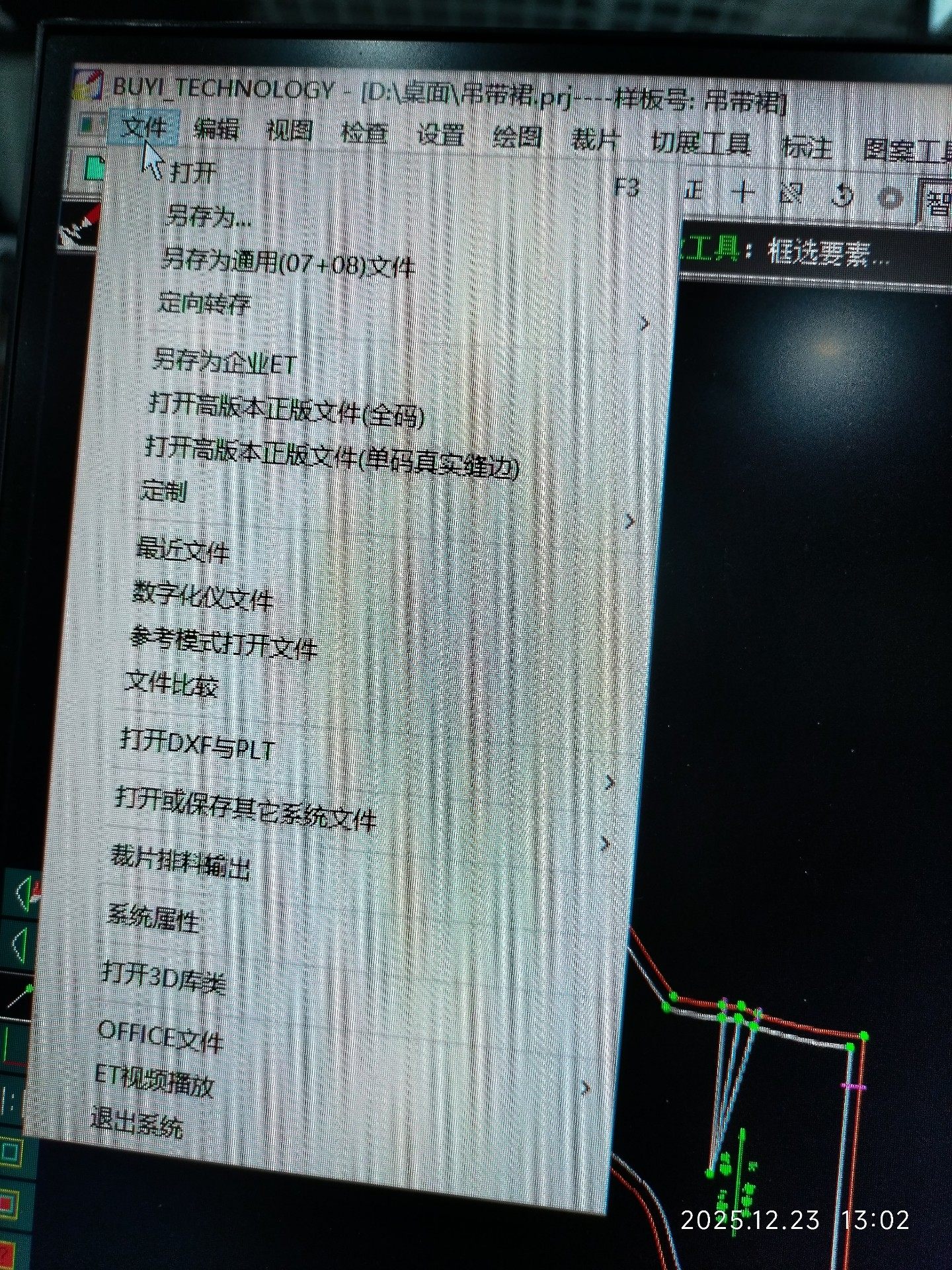Viewport: 952px width, 1270px height.
Task: Click the 框选要素... tool prompt text
Action: click(828, 252)
